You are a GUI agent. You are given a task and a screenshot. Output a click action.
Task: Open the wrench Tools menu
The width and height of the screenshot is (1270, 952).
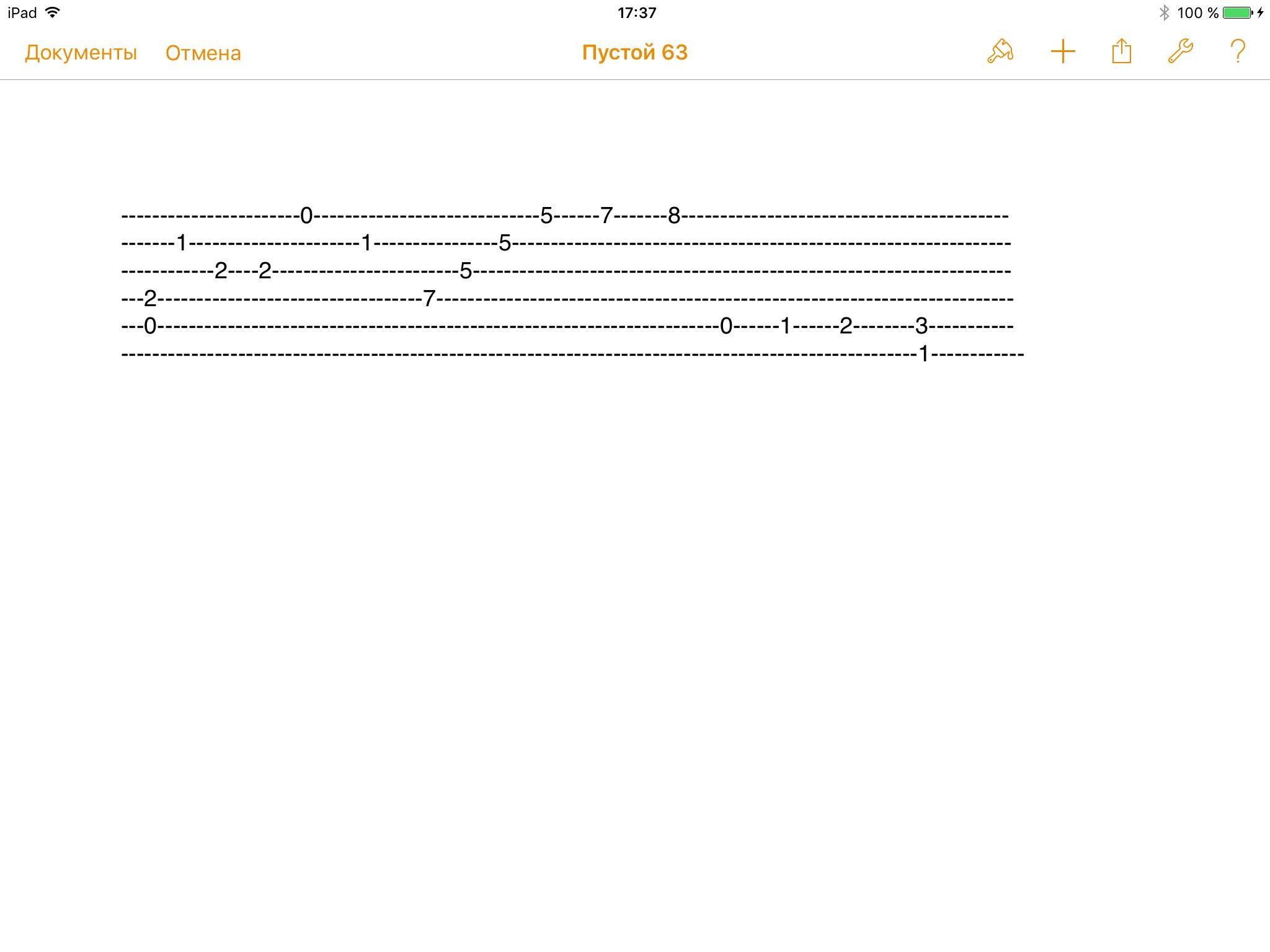tap(1180, 51)
